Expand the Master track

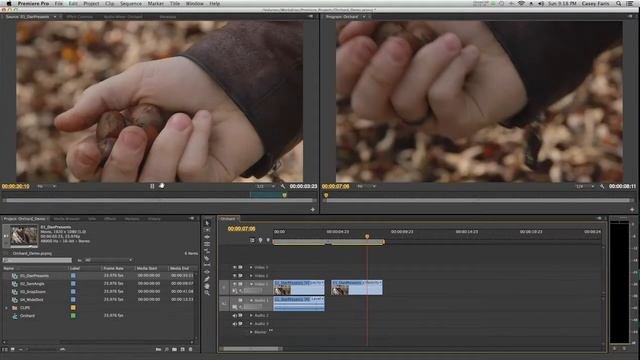pyautogui.click(x=251, y=332)
